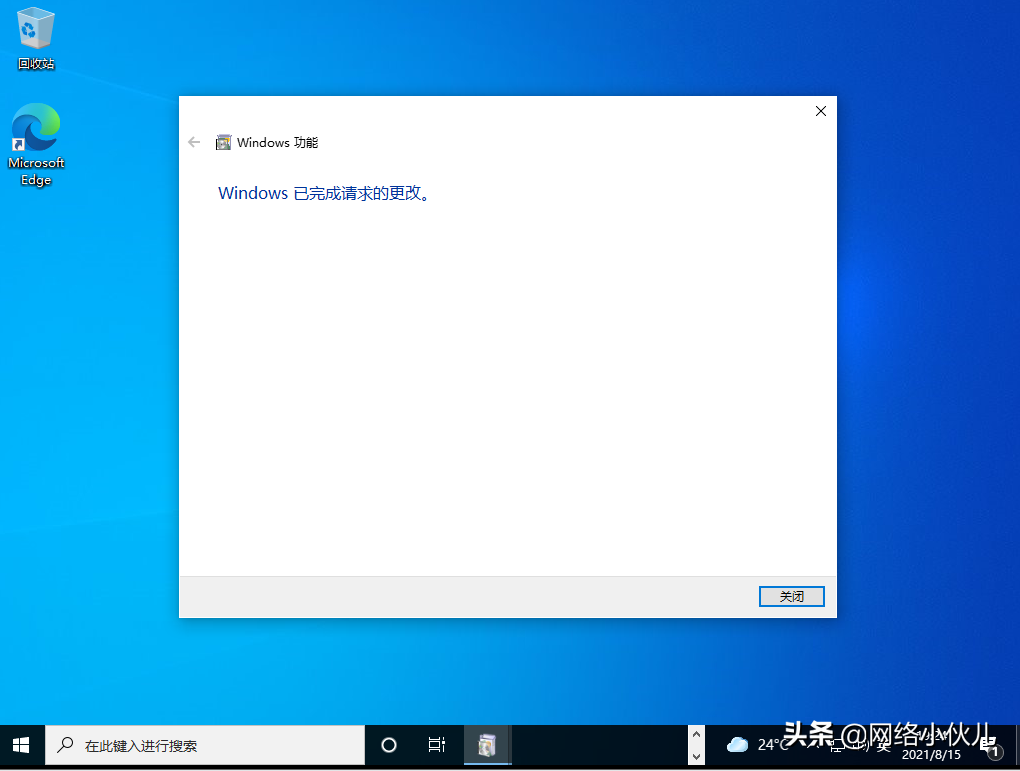This screenshot has height=771, width=1020.
Task: Open the network icon in system tray
Action: pyautogui.click(x=835, y=744)
